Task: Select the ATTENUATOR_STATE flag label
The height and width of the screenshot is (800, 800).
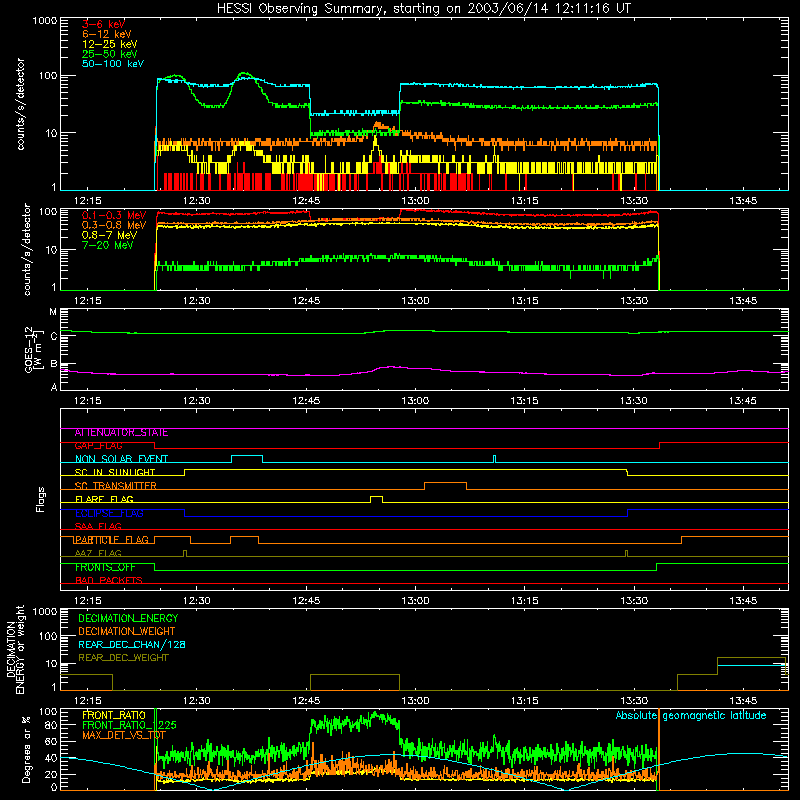Action: pyautogui.click(x=121, y=433)
